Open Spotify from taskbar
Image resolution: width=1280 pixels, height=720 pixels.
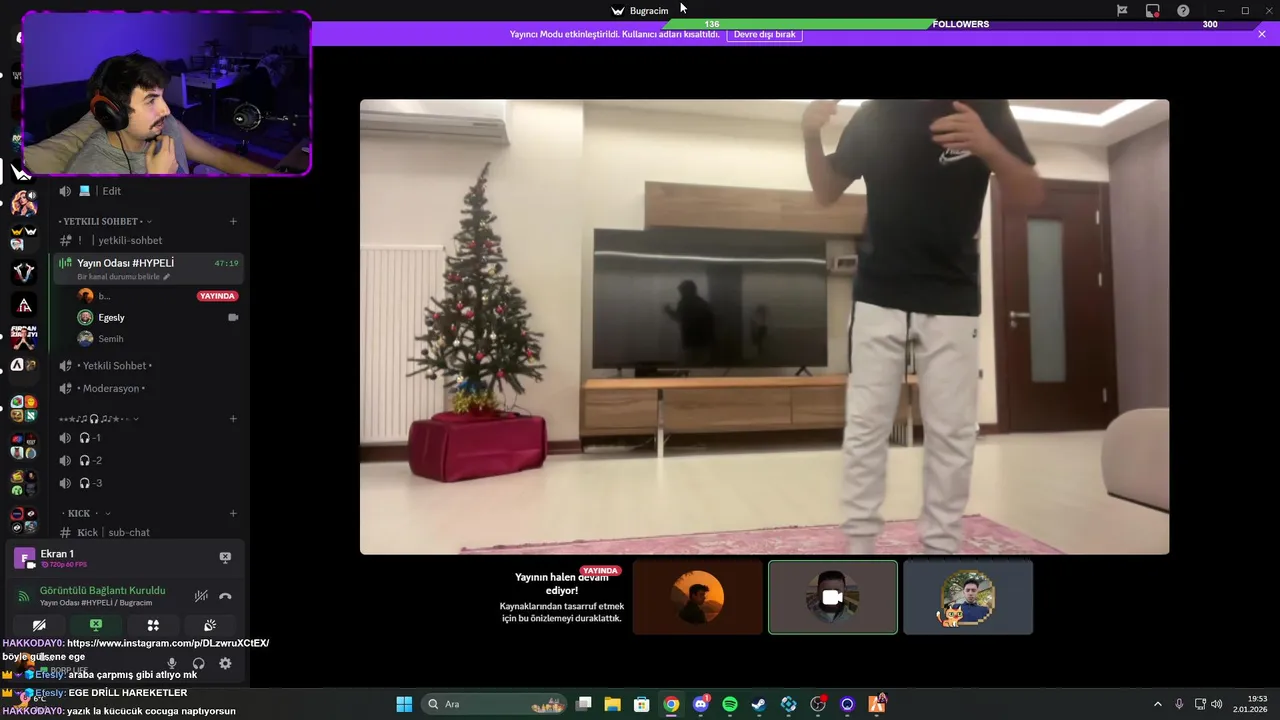(730, 704)
